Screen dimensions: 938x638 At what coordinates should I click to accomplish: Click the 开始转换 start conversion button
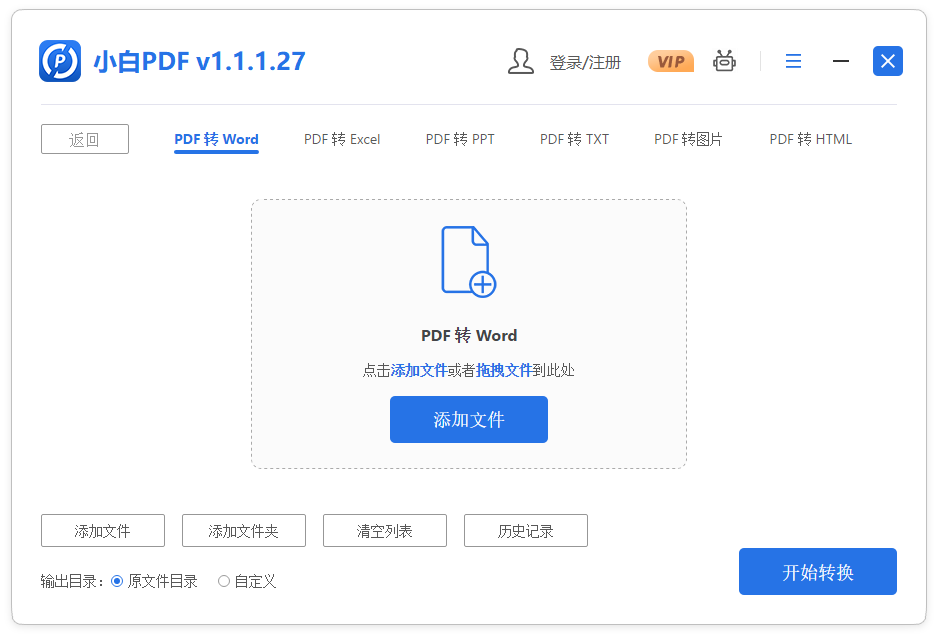[x=818, y=572]
